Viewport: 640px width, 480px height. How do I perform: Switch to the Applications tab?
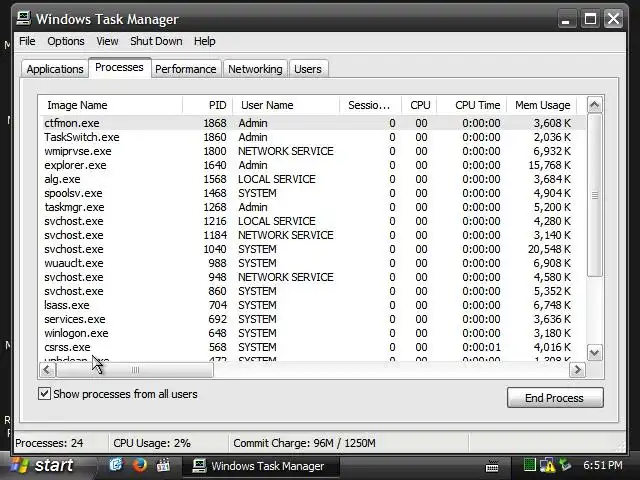[55, 69]
